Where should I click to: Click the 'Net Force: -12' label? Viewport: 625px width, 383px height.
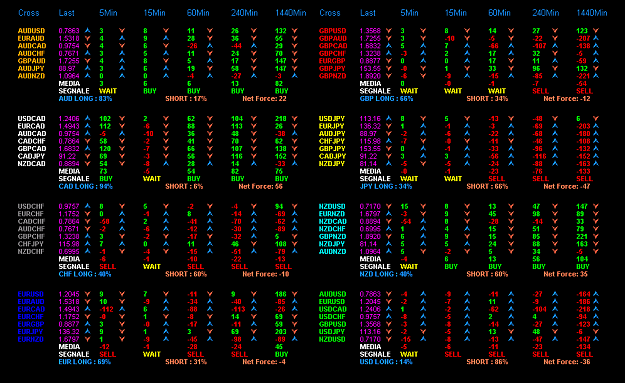567,98
